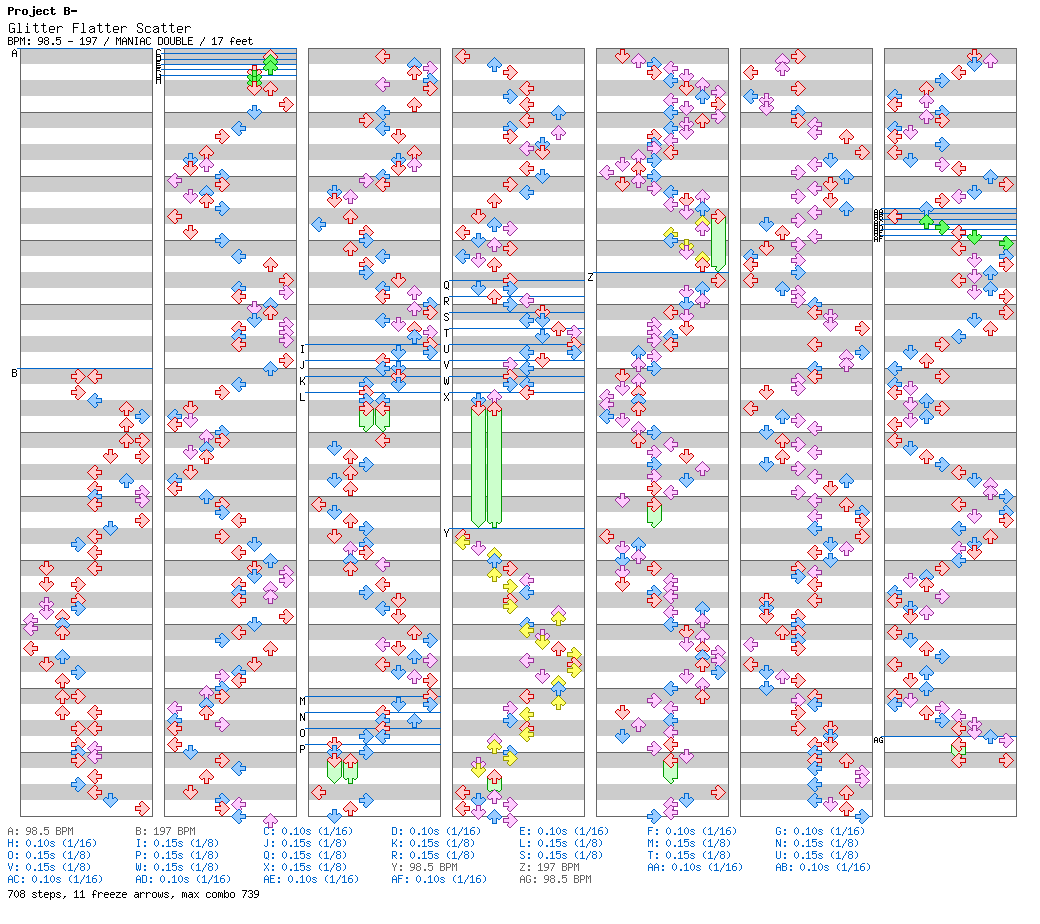Click the 'P' stop marker label on the chart
This screenshot has height=924, width=1040.
coord(302,749)
